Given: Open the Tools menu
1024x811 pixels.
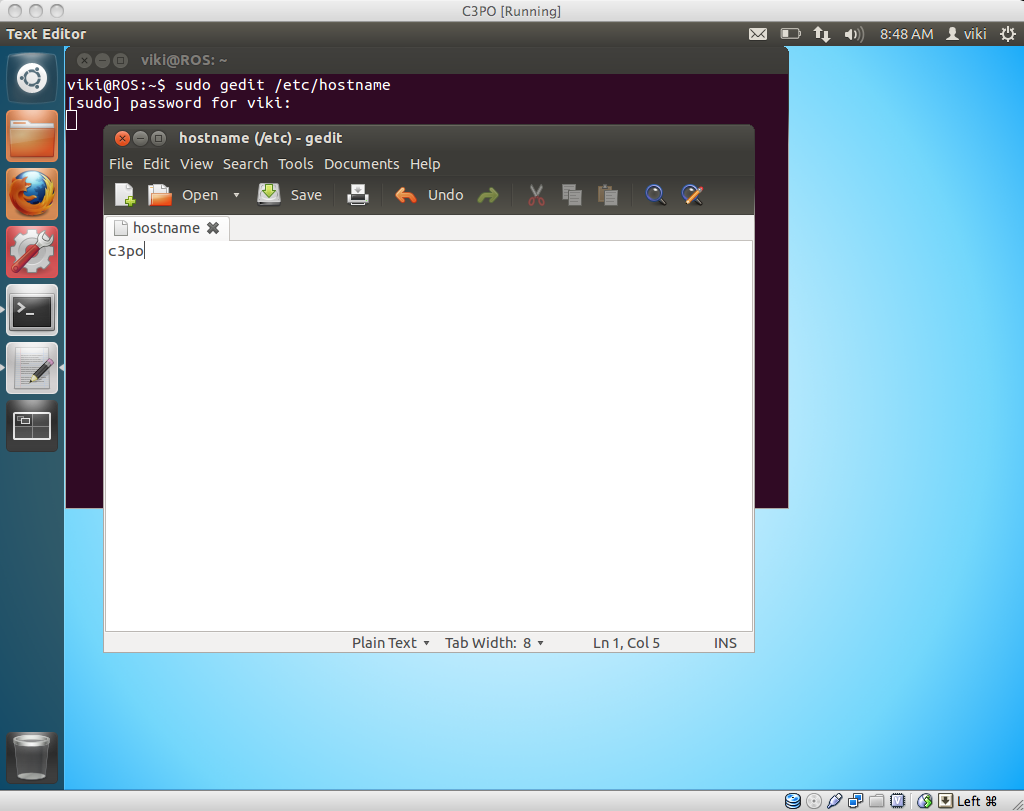Looking at the screenshot, I should [296, 164].
